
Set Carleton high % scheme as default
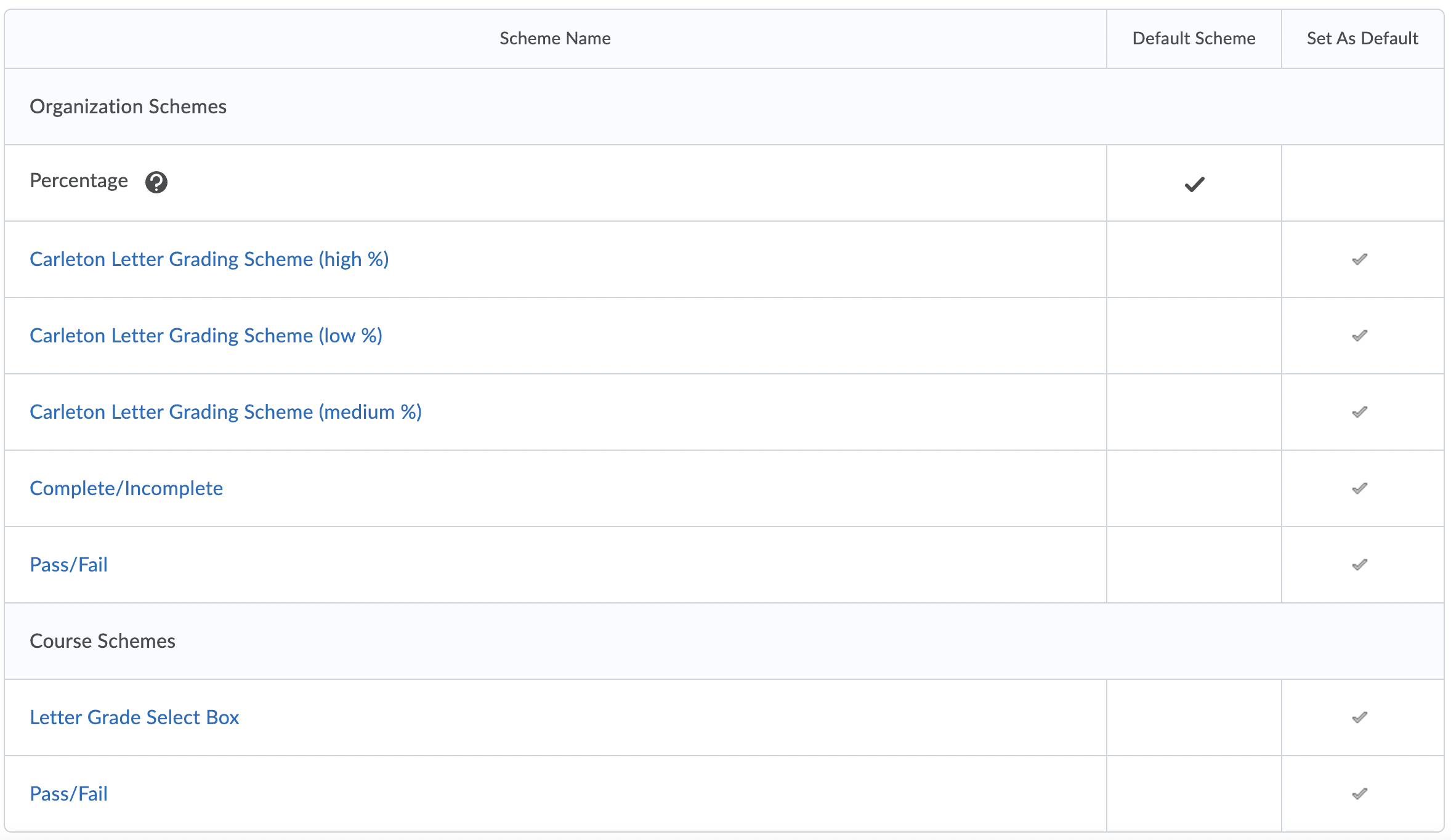tap(1360, 259)
